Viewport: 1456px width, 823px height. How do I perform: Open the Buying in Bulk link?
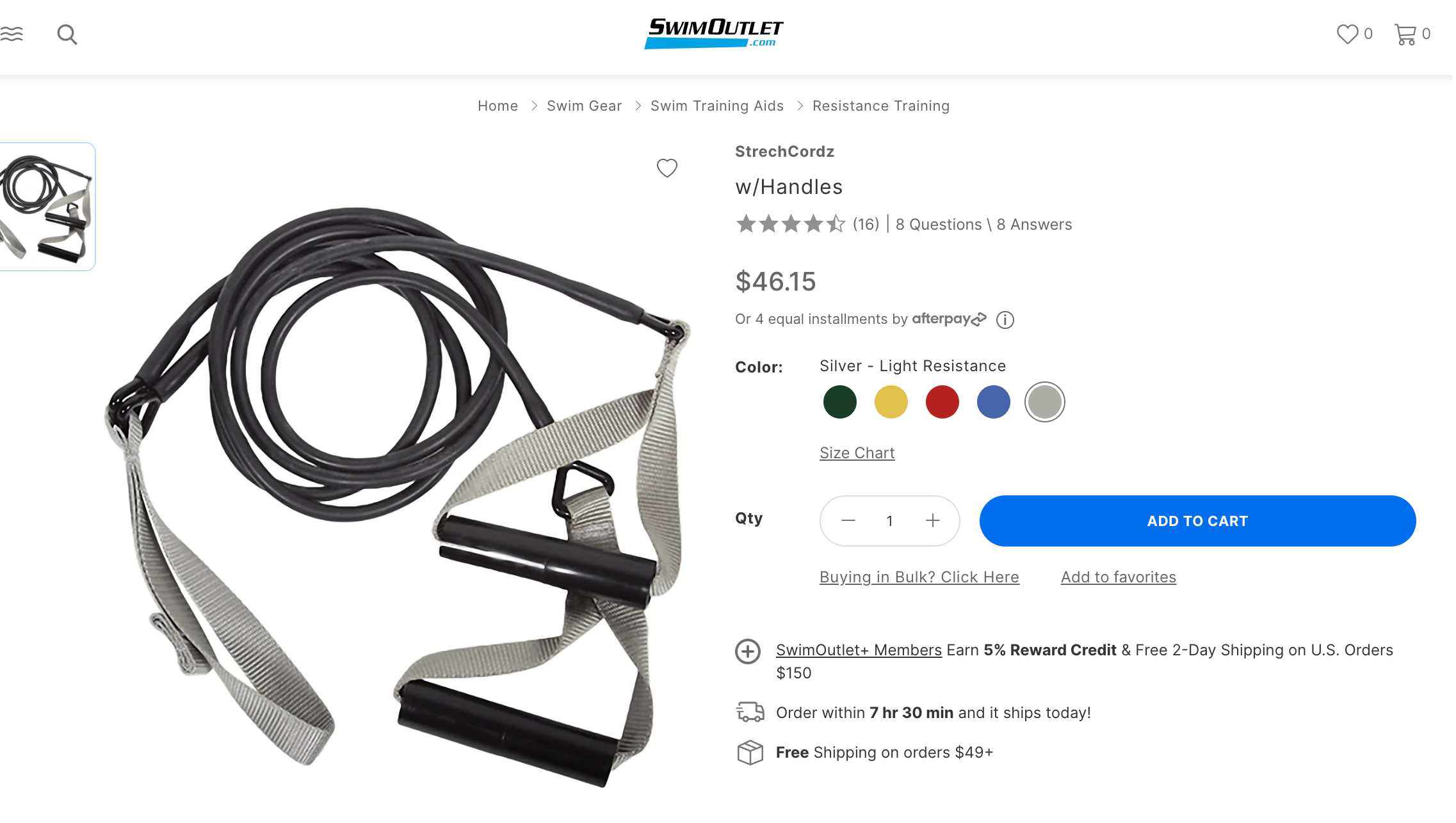pos(919,577)
